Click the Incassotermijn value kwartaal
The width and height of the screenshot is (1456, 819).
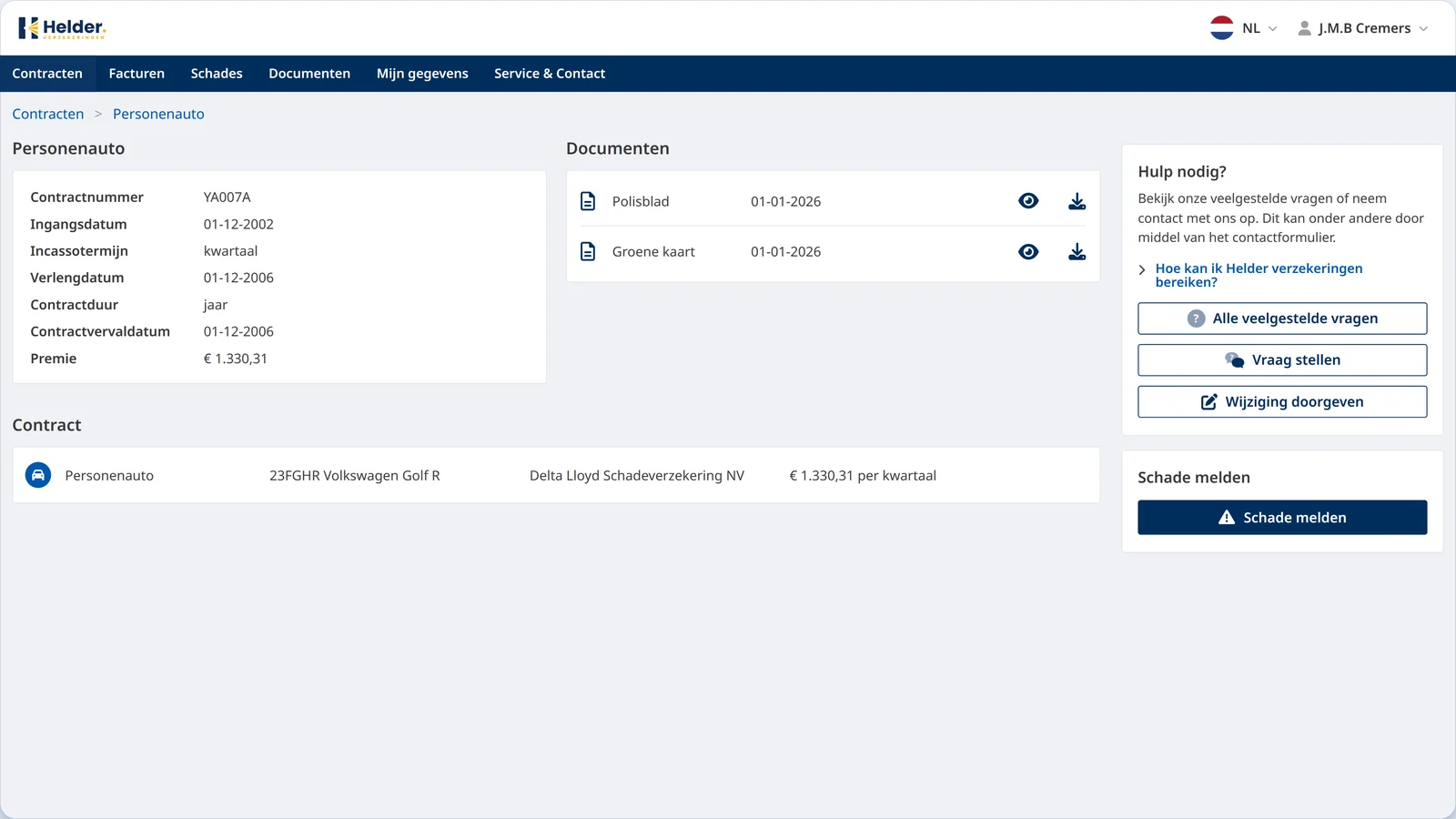230,251
